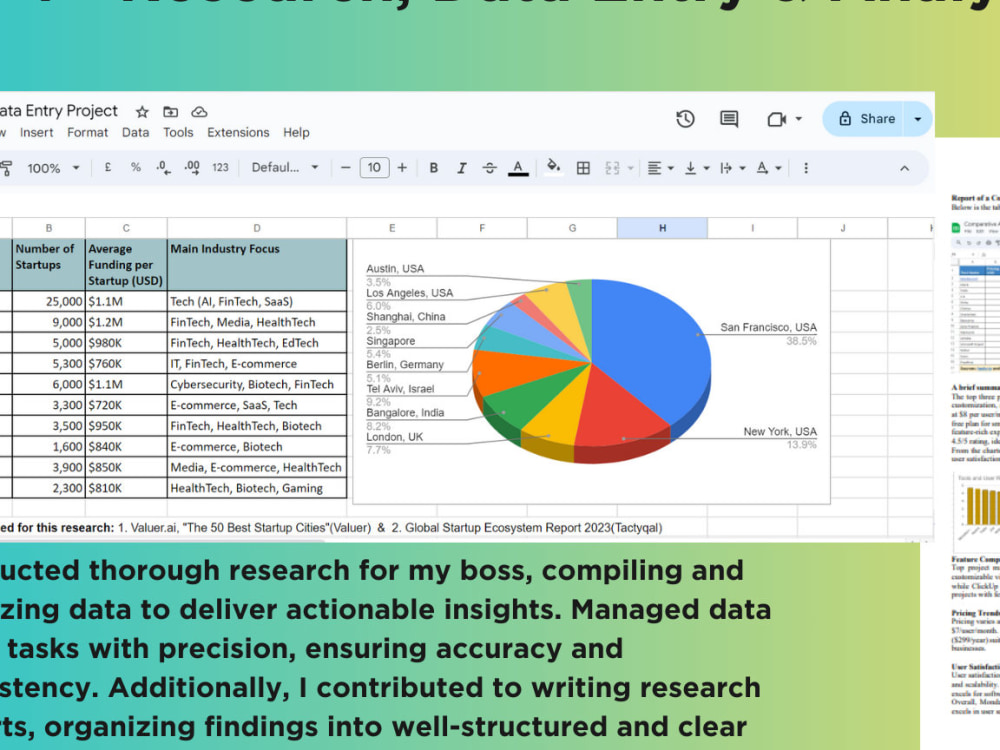This screenshot has height=750, width=1000.
Task: Expand the merge cells dropdown arrow
Action: tap(630, 168)
